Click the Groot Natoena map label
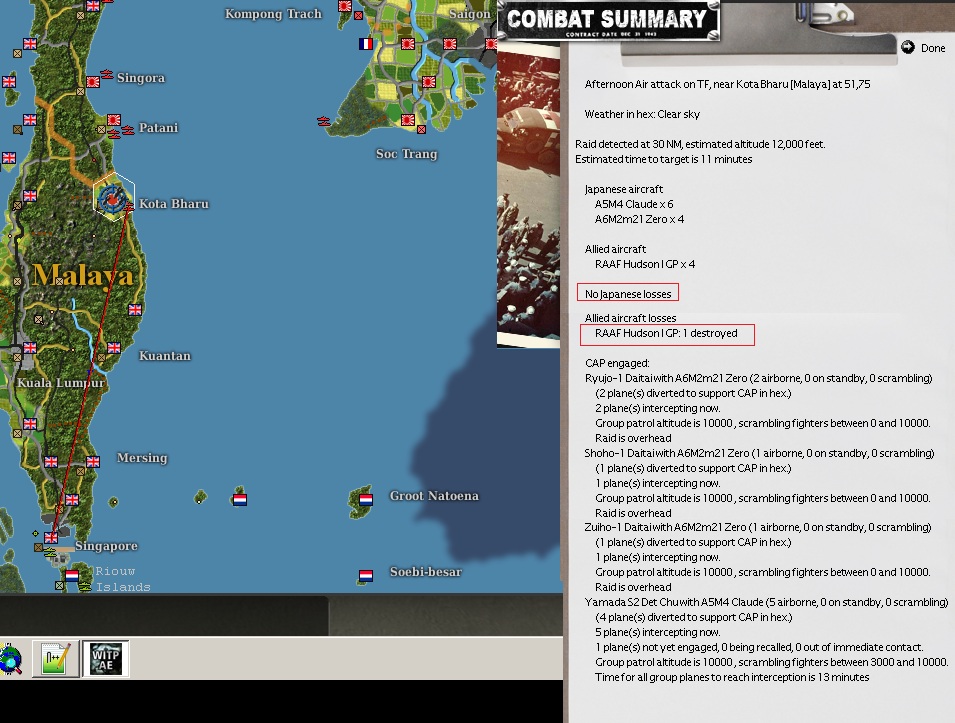Viewport: 955px width, 723px height. 434,496
